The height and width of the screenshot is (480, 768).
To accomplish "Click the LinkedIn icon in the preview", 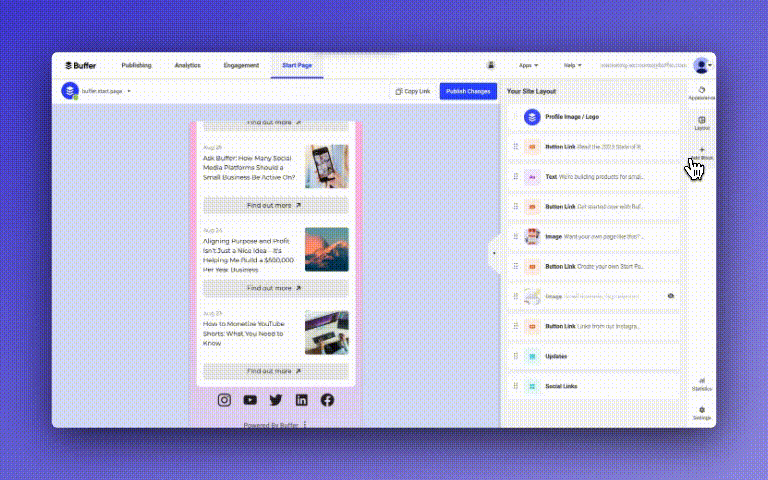I will point(302,400).
